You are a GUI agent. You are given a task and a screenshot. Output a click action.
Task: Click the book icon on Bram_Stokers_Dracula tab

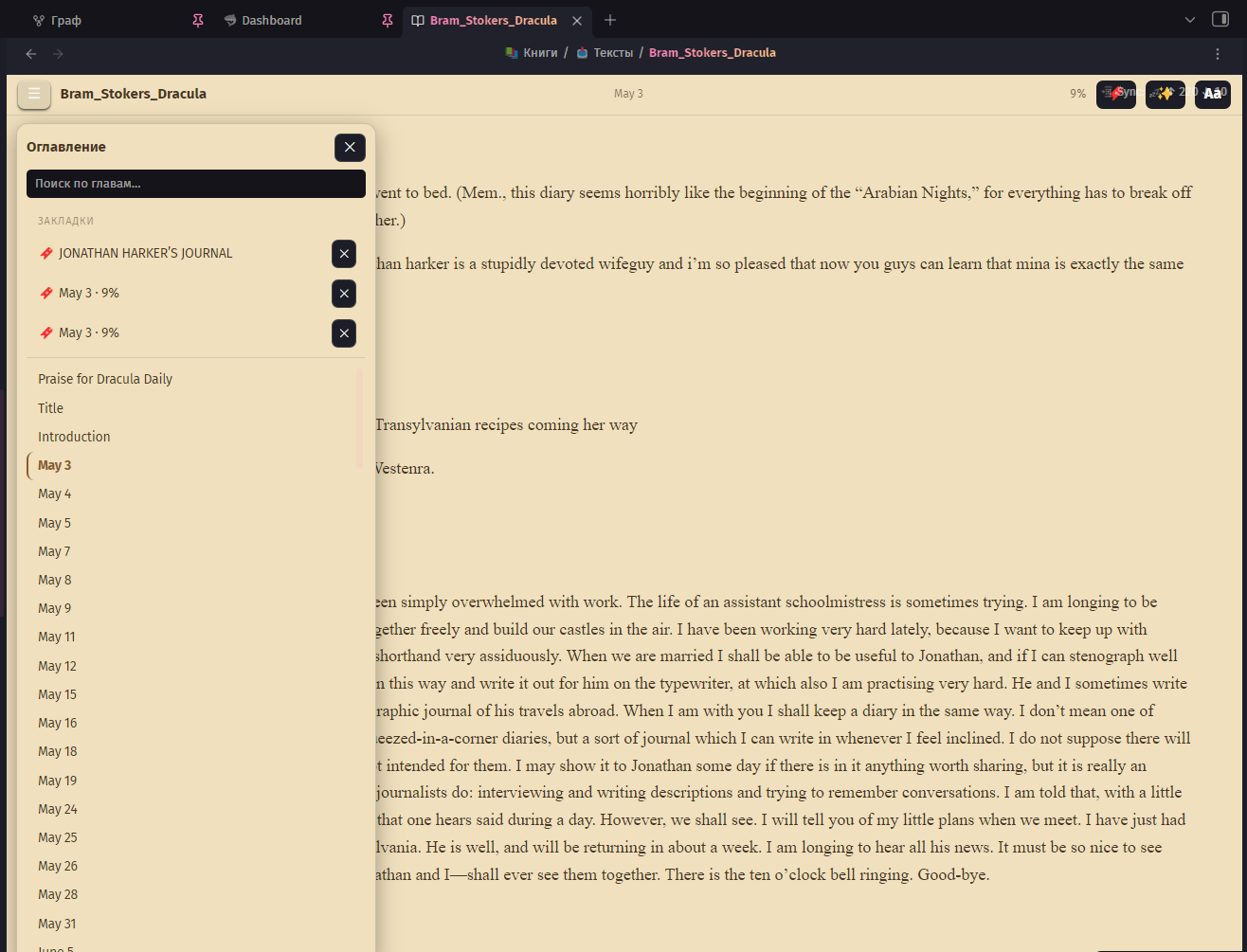418,20
